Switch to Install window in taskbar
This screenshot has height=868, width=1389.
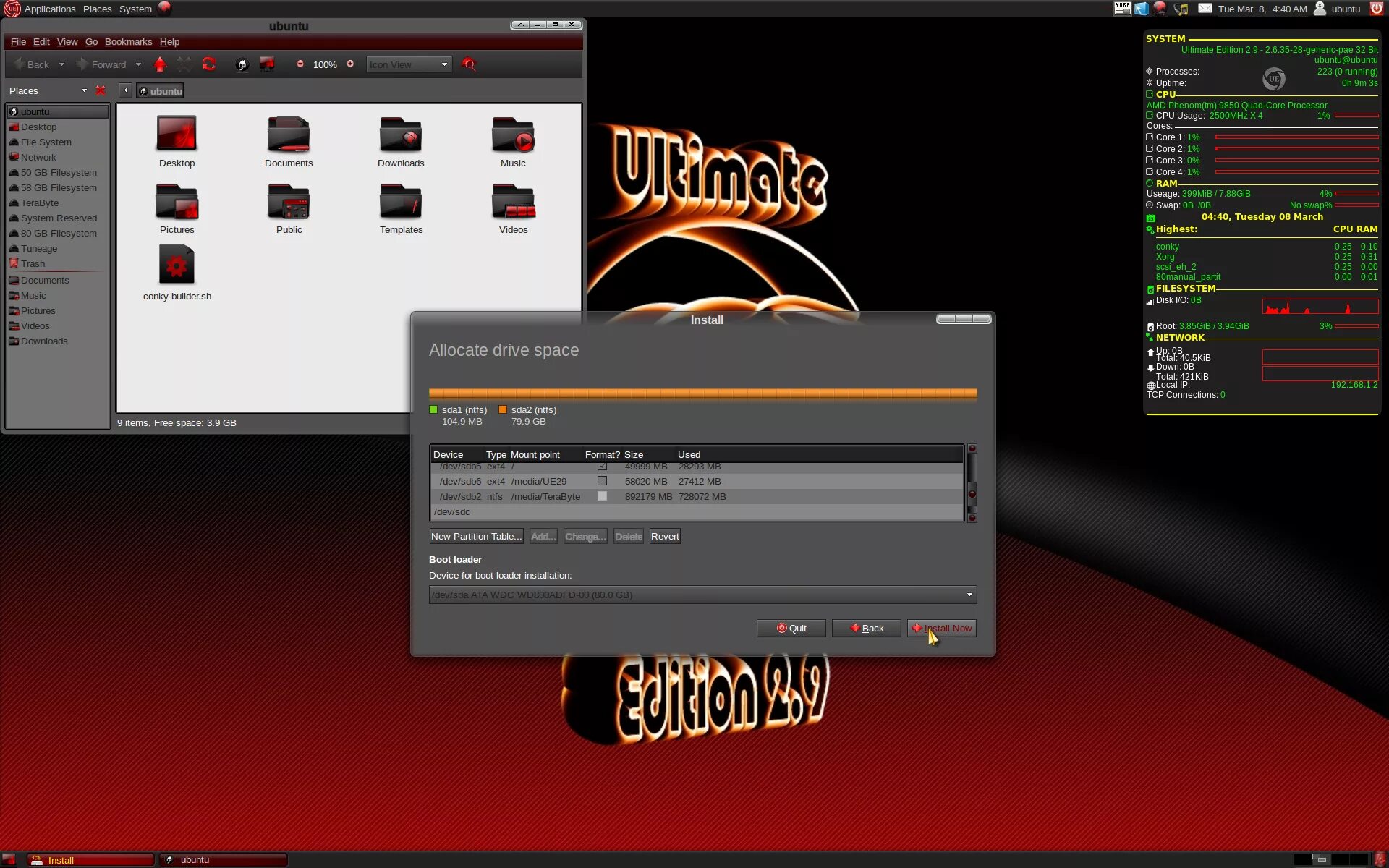(90, 859)
